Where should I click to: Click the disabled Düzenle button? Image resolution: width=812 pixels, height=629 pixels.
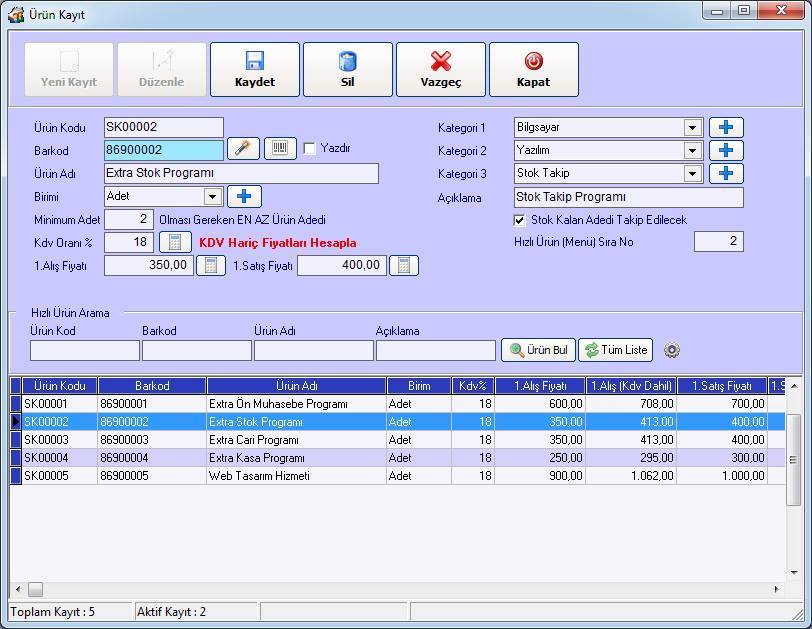point(162,69)
